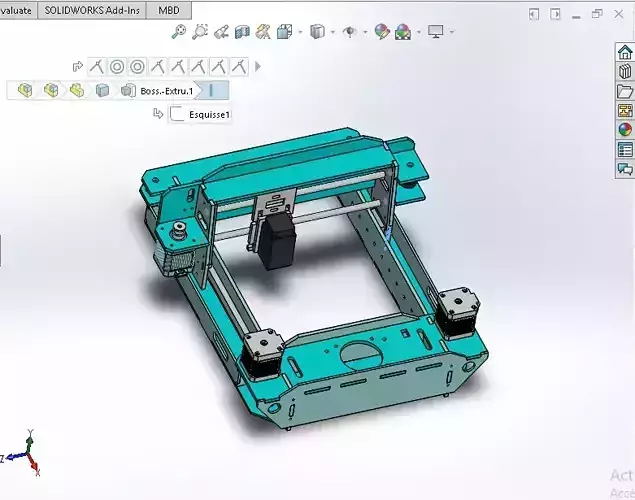Expand more mates with the gray triangle arrow
The width and height of the screenshot is (635, 500).
pos(258,66)
